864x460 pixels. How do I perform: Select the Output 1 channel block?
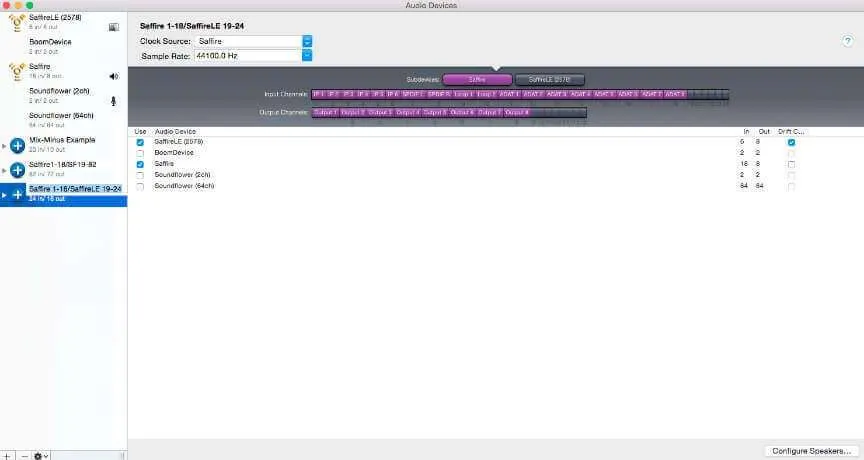tap(325, 112)
